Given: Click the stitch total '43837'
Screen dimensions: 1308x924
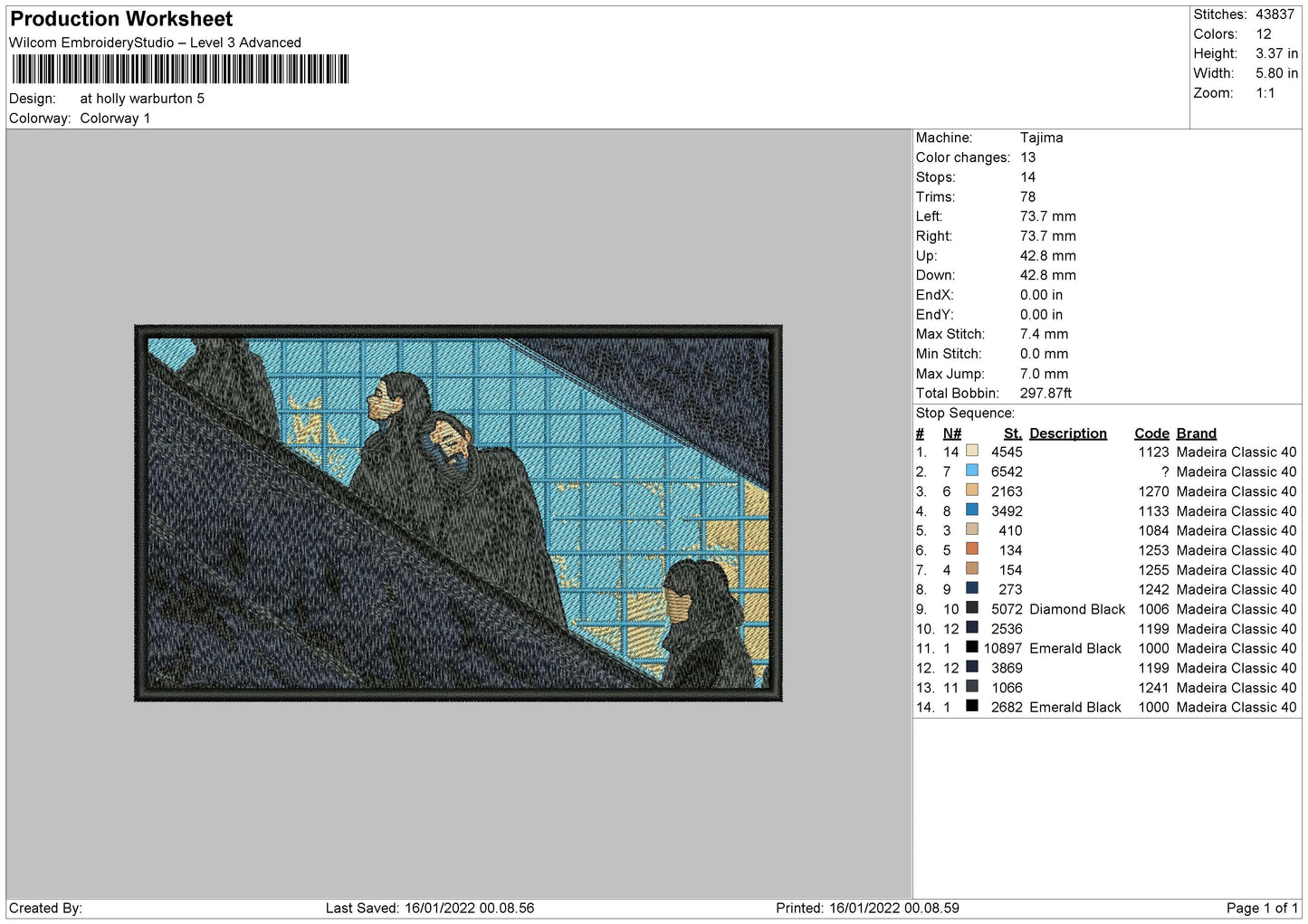Looking at the screenshot, I should pos(1275,14).
